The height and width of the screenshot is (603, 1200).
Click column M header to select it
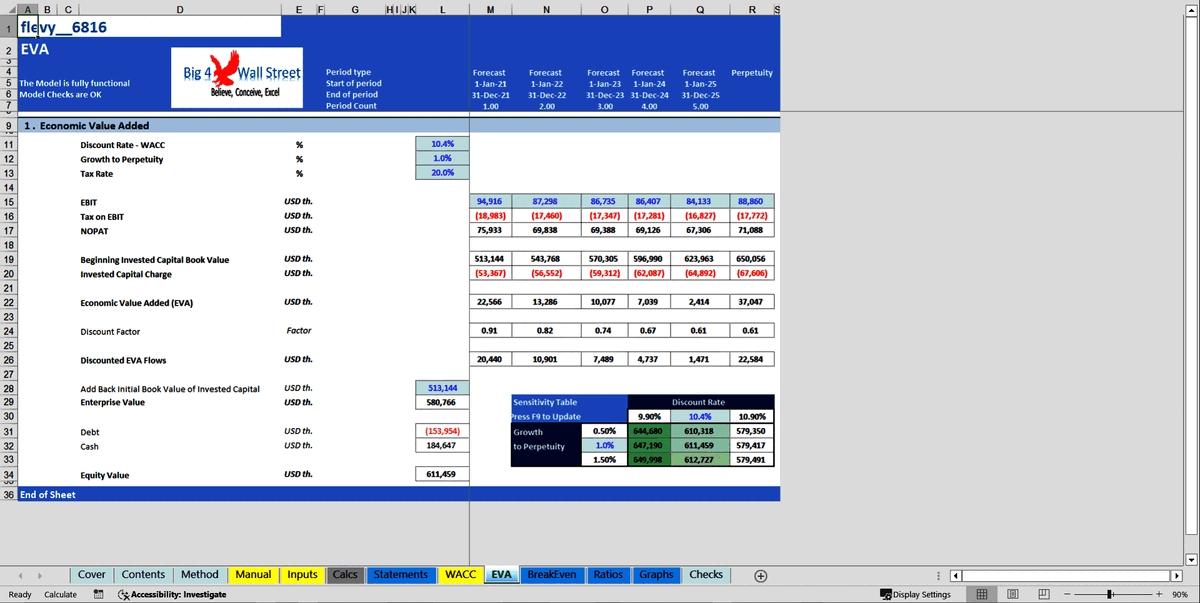click(x=489, y=8)
